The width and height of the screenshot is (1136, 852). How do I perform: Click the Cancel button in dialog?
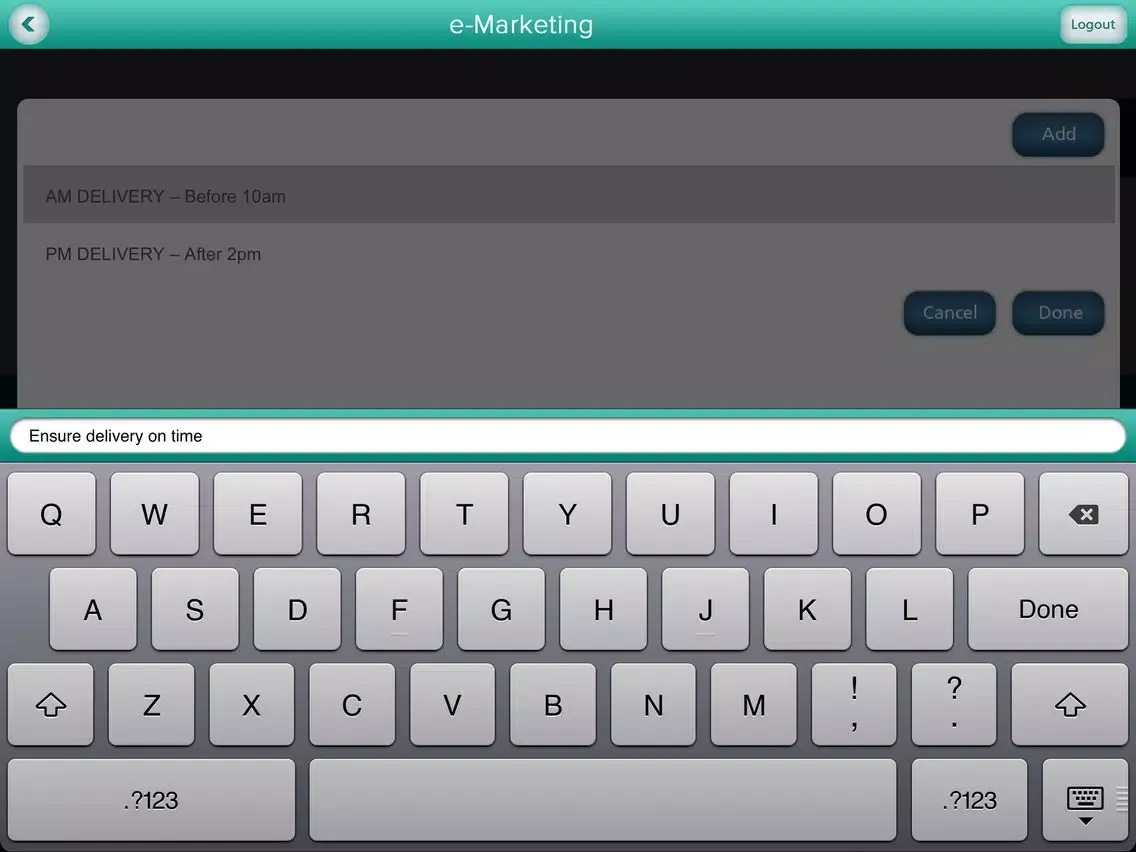949,312
